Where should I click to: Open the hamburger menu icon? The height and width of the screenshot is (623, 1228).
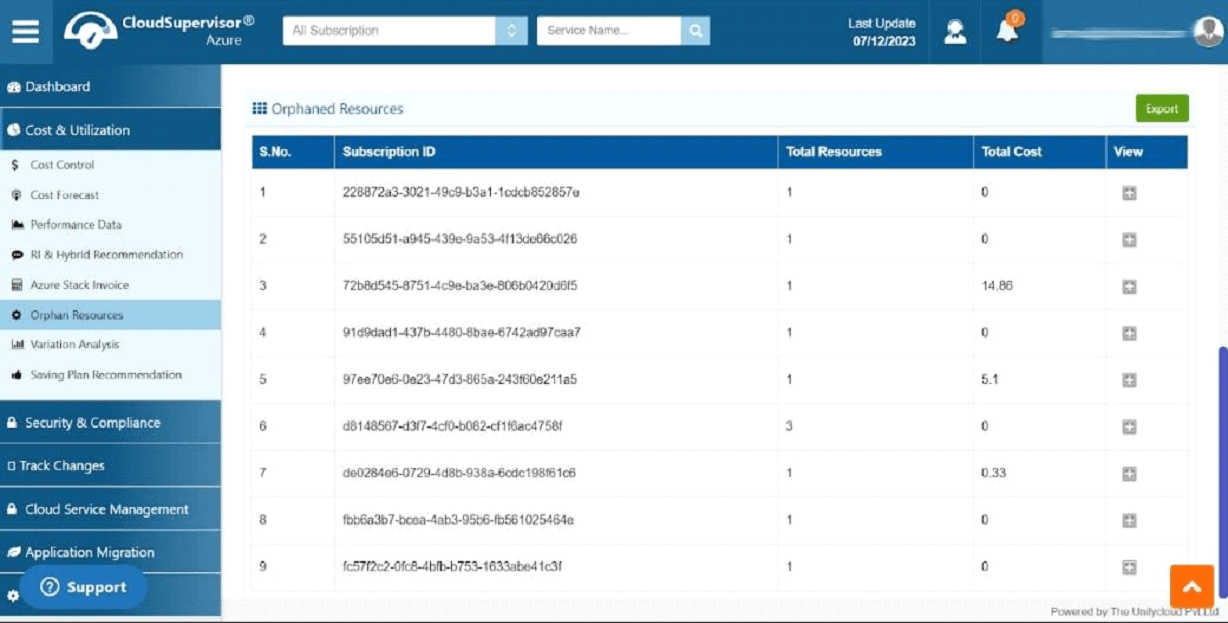point(26,31)
